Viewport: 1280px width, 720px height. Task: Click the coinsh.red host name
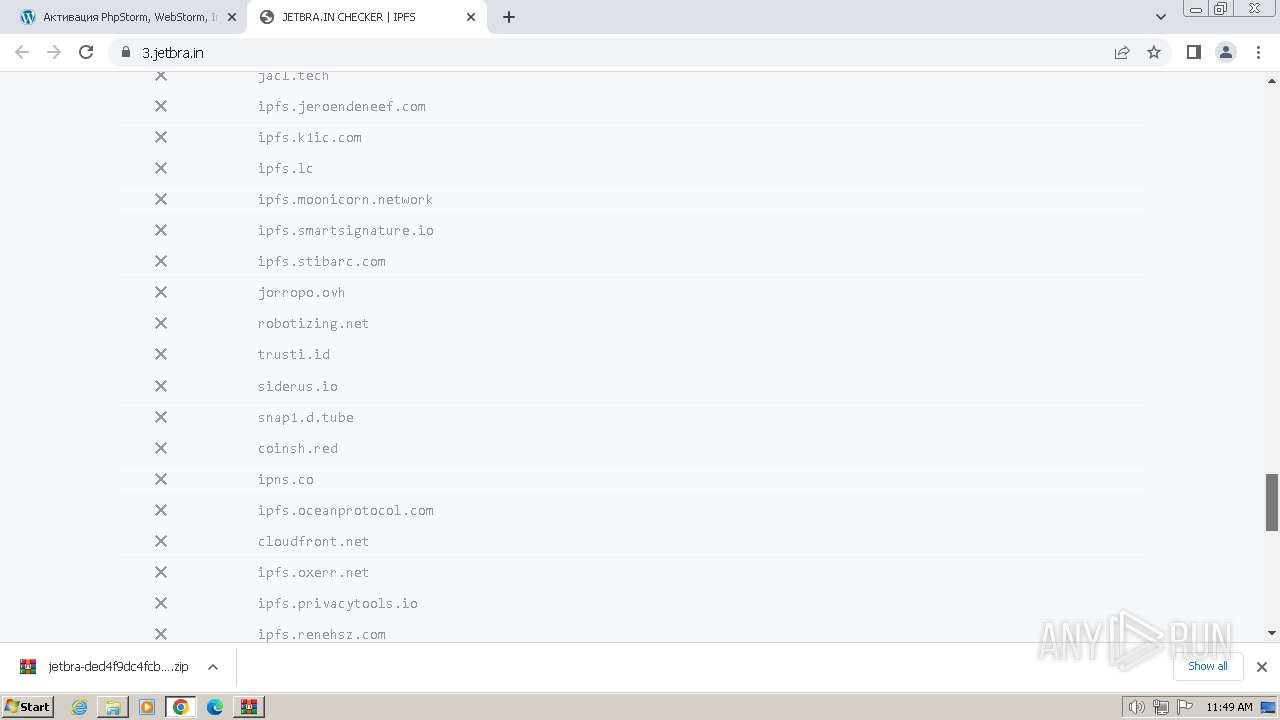(x=297, y=448)
